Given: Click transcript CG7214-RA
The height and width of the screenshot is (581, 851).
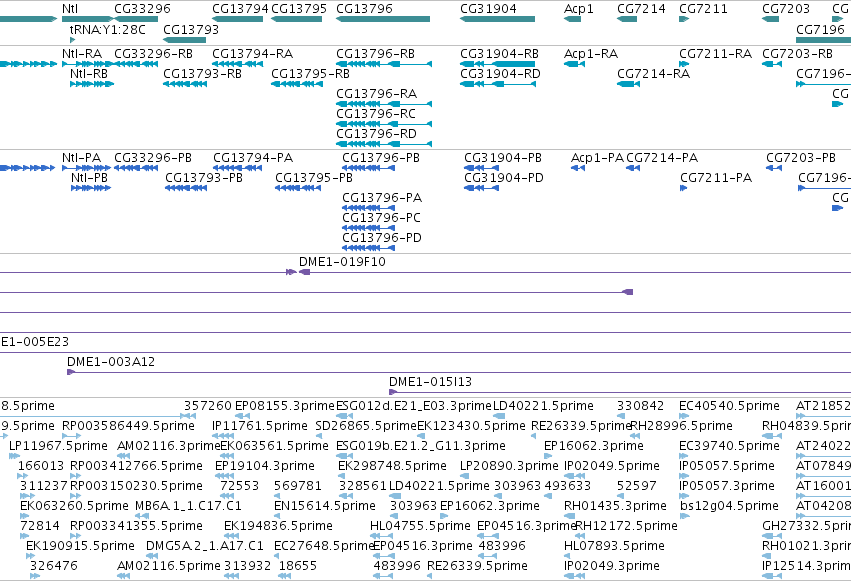Looking at the screenshot, I should (628, 84).
